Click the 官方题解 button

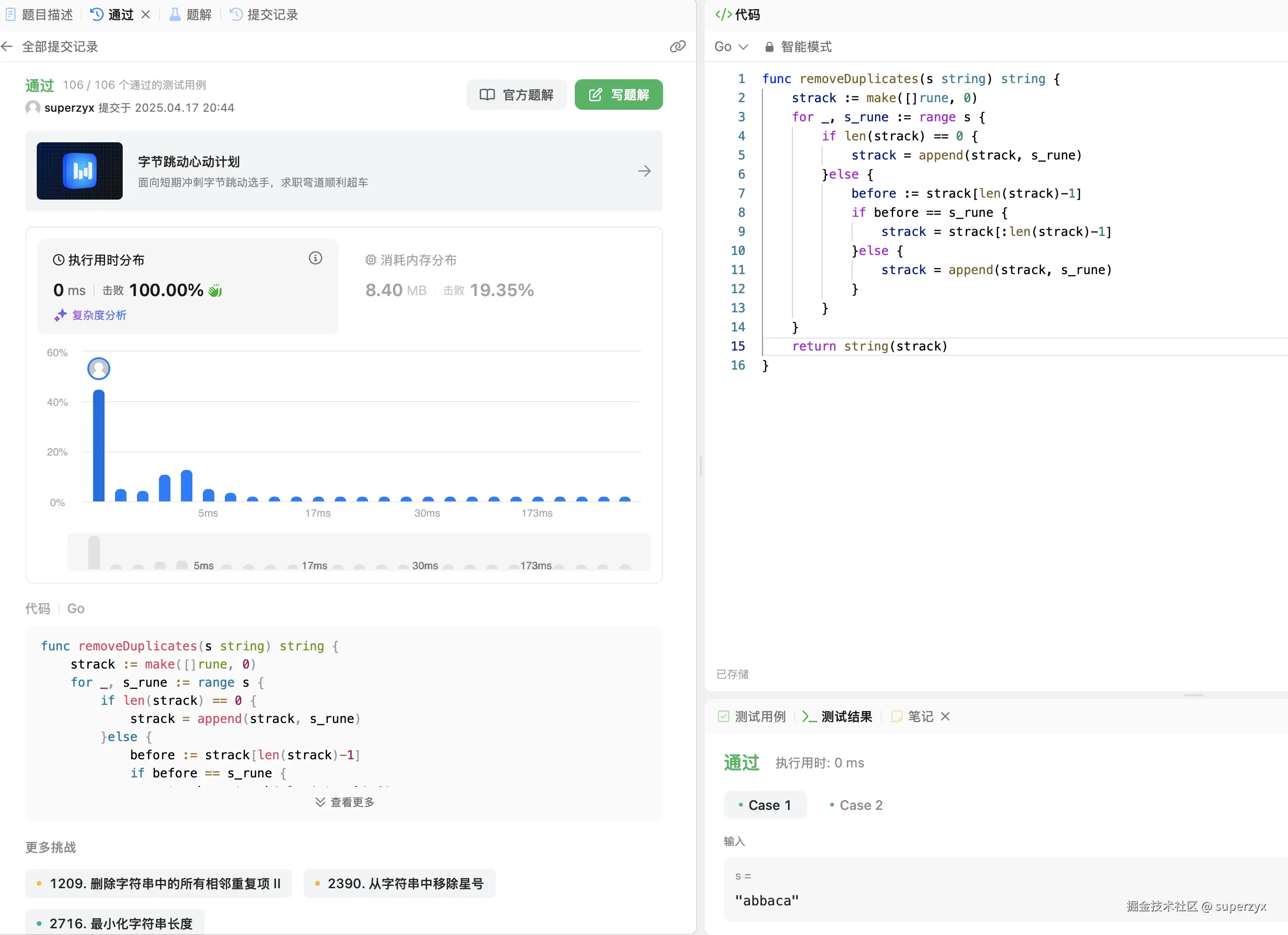point(516,95)
